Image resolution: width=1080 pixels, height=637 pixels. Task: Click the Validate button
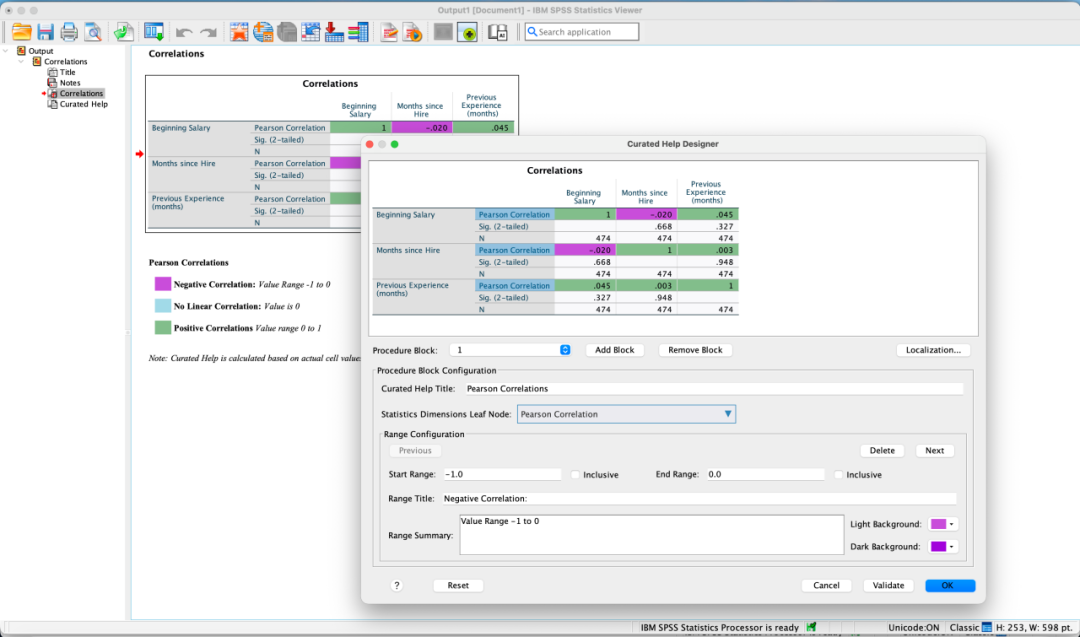(x=888, y=585)
